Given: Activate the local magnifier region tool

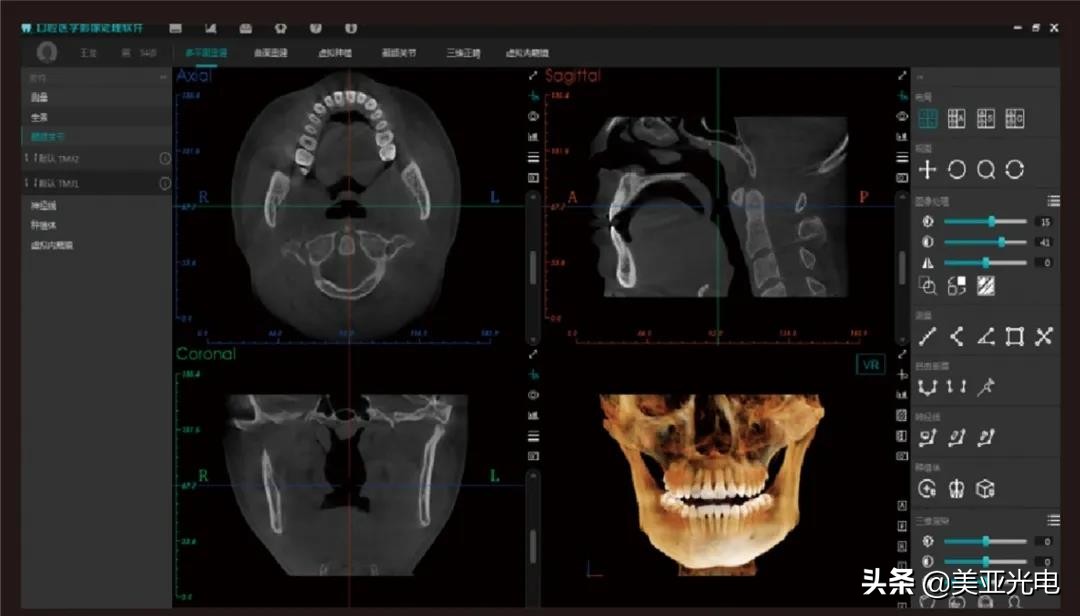Looking at the screenshot, I should 928,286.
